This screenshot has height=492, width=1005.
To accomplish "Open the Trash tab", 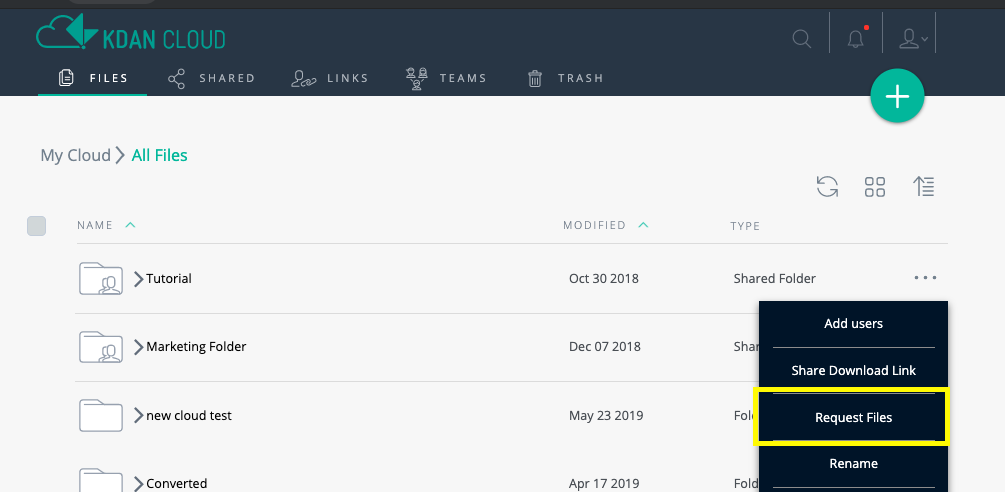I will click(565, 78).
